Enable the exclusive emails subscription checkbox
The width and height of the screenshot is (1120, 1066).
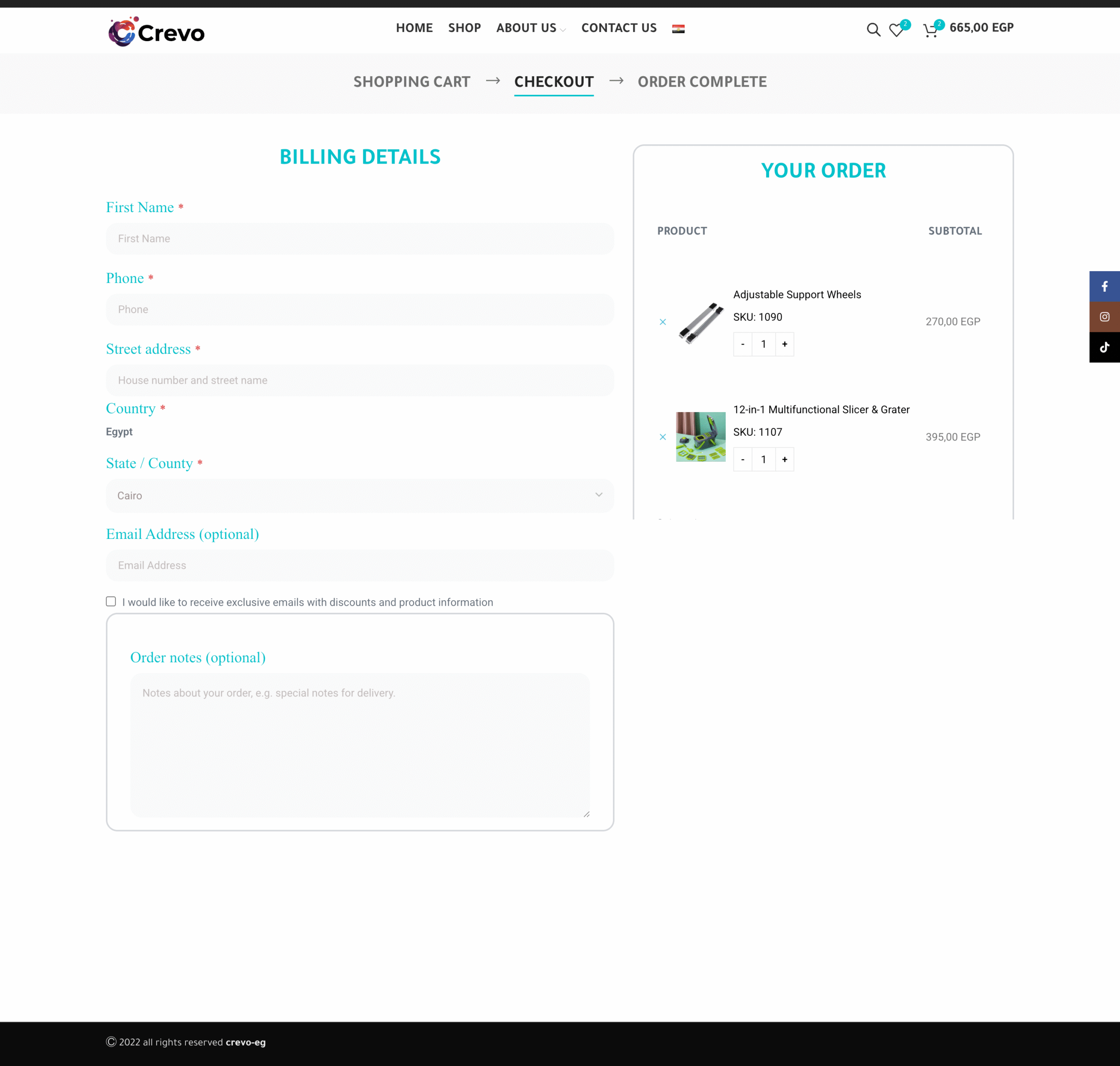111,601
